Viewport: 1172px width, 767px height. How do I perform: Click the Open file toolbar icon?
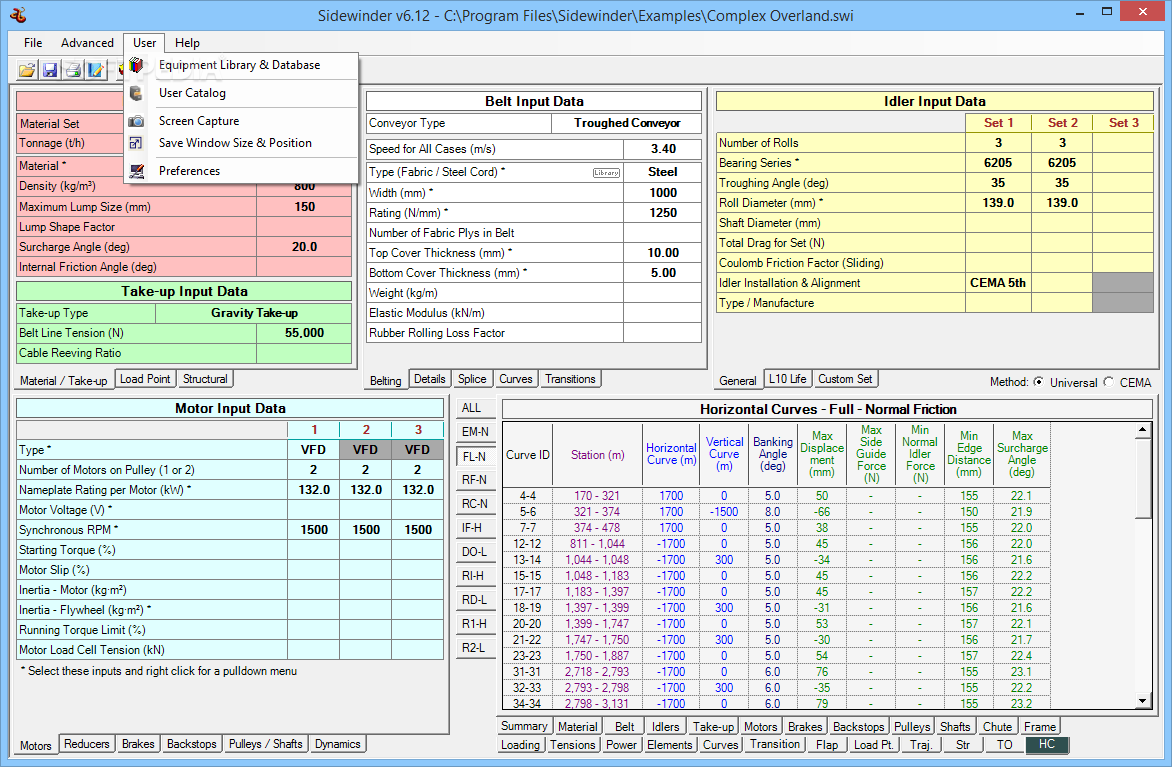27,69
